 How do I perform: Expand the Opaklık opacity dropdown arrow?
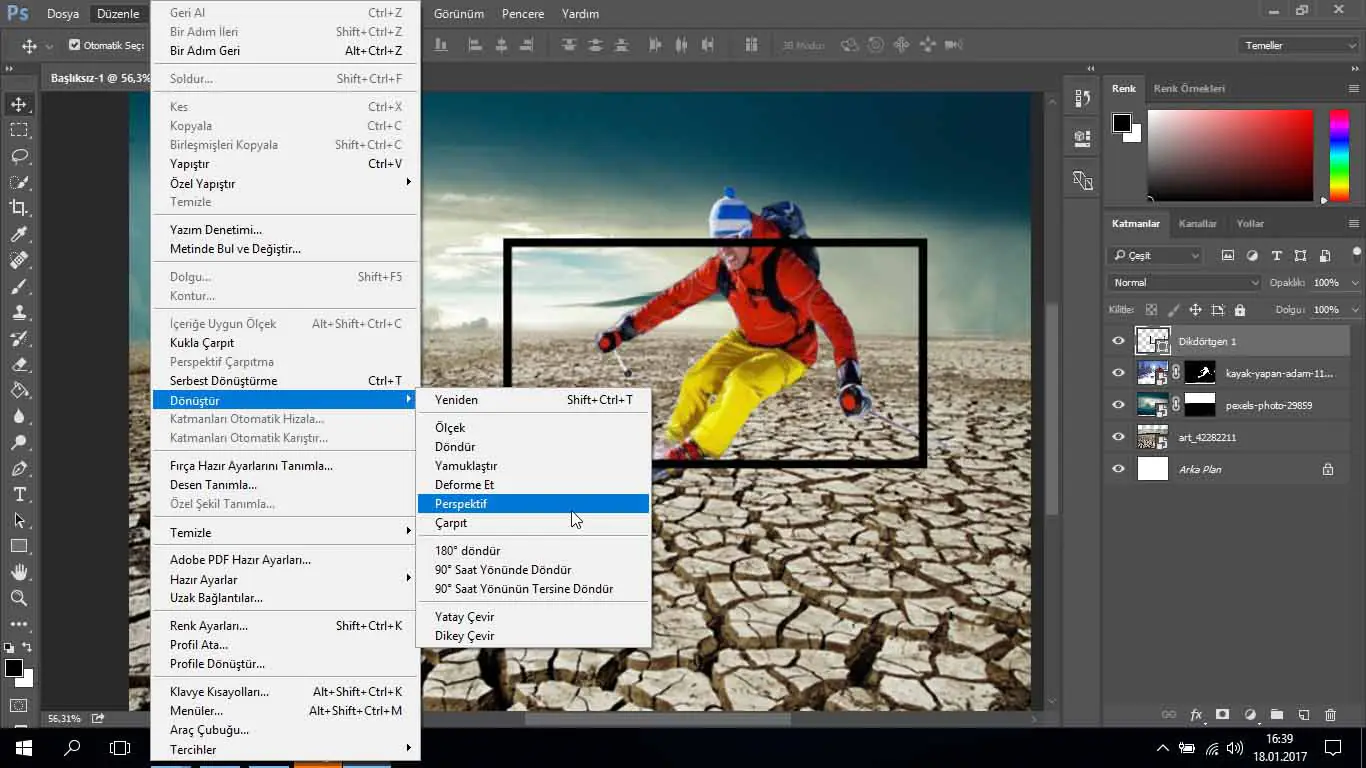pos(1353,283)
